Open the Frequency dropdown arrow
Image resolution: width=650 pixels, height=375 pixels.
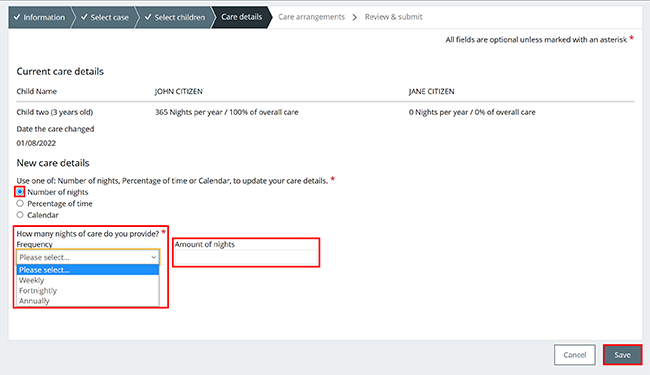(x=153, y=257)
